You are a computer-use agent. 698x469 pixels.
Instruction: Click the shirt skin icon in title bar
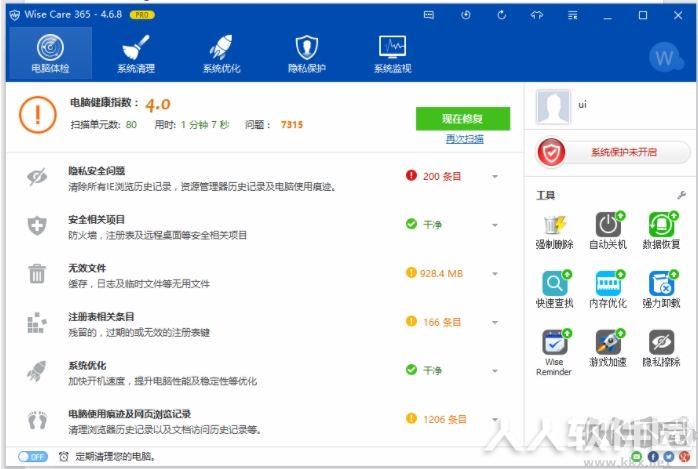[x=537, y=15]
